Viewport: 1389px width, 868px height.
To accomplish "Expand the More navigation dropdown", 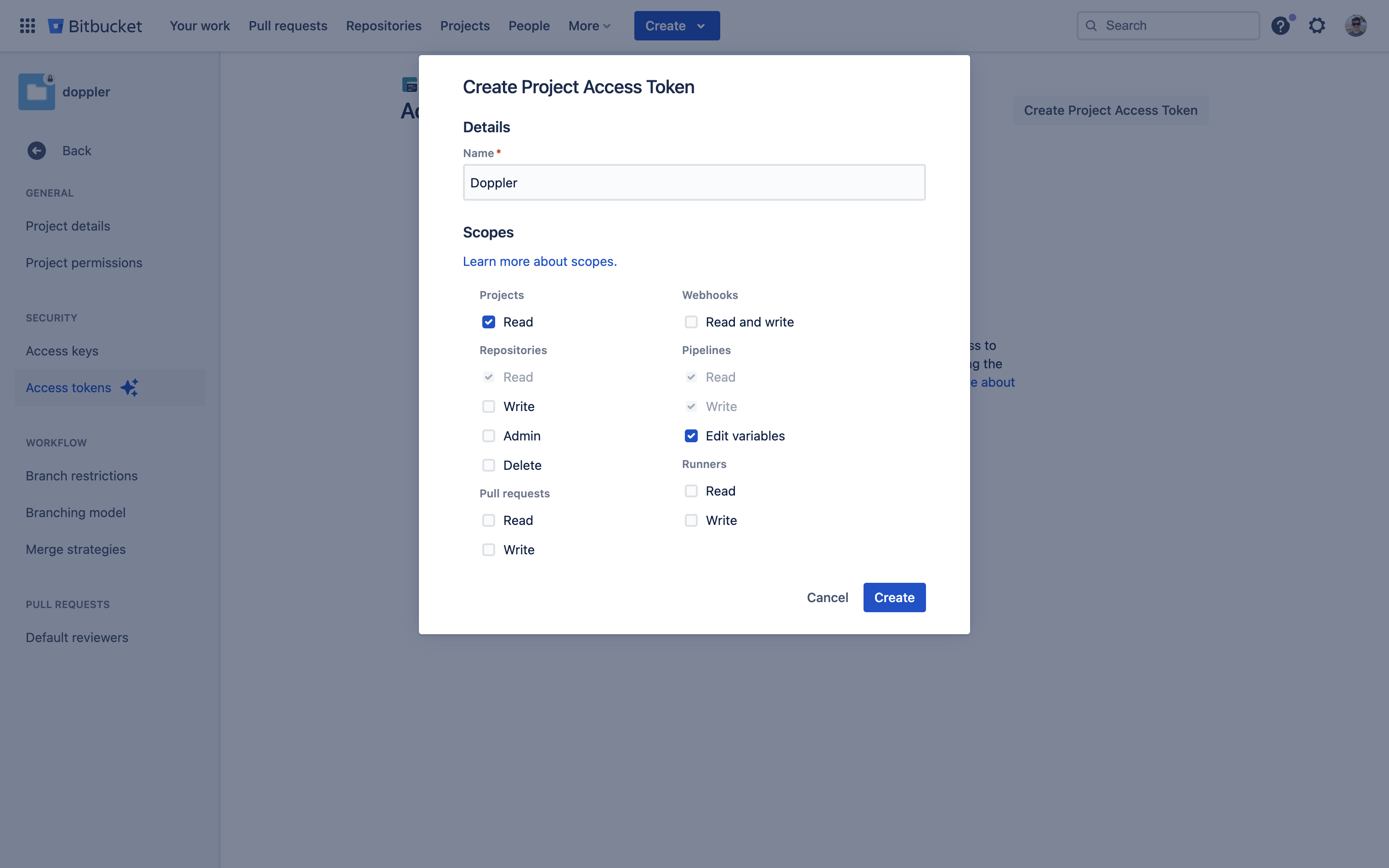I will pos(589,26).
